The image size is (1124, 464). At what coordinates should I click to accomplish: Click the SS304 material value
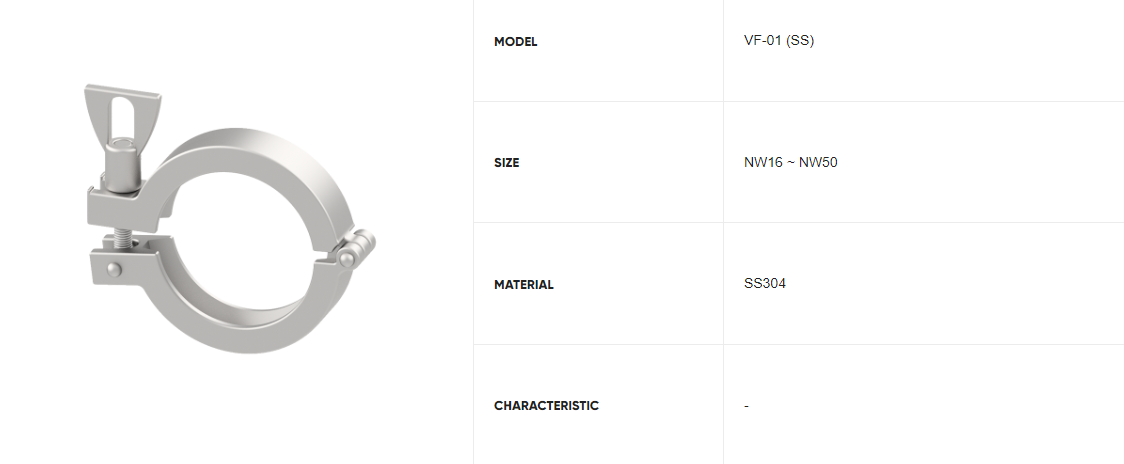[x=765, y=283]
